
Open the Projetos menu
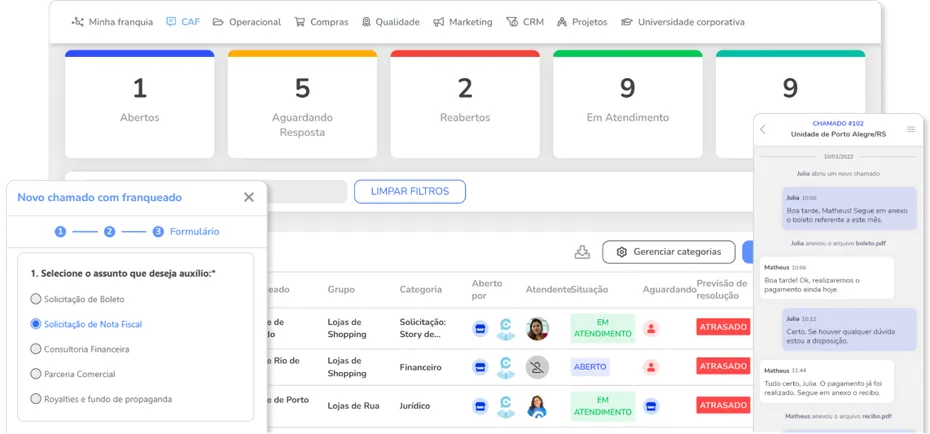(582, 22)
